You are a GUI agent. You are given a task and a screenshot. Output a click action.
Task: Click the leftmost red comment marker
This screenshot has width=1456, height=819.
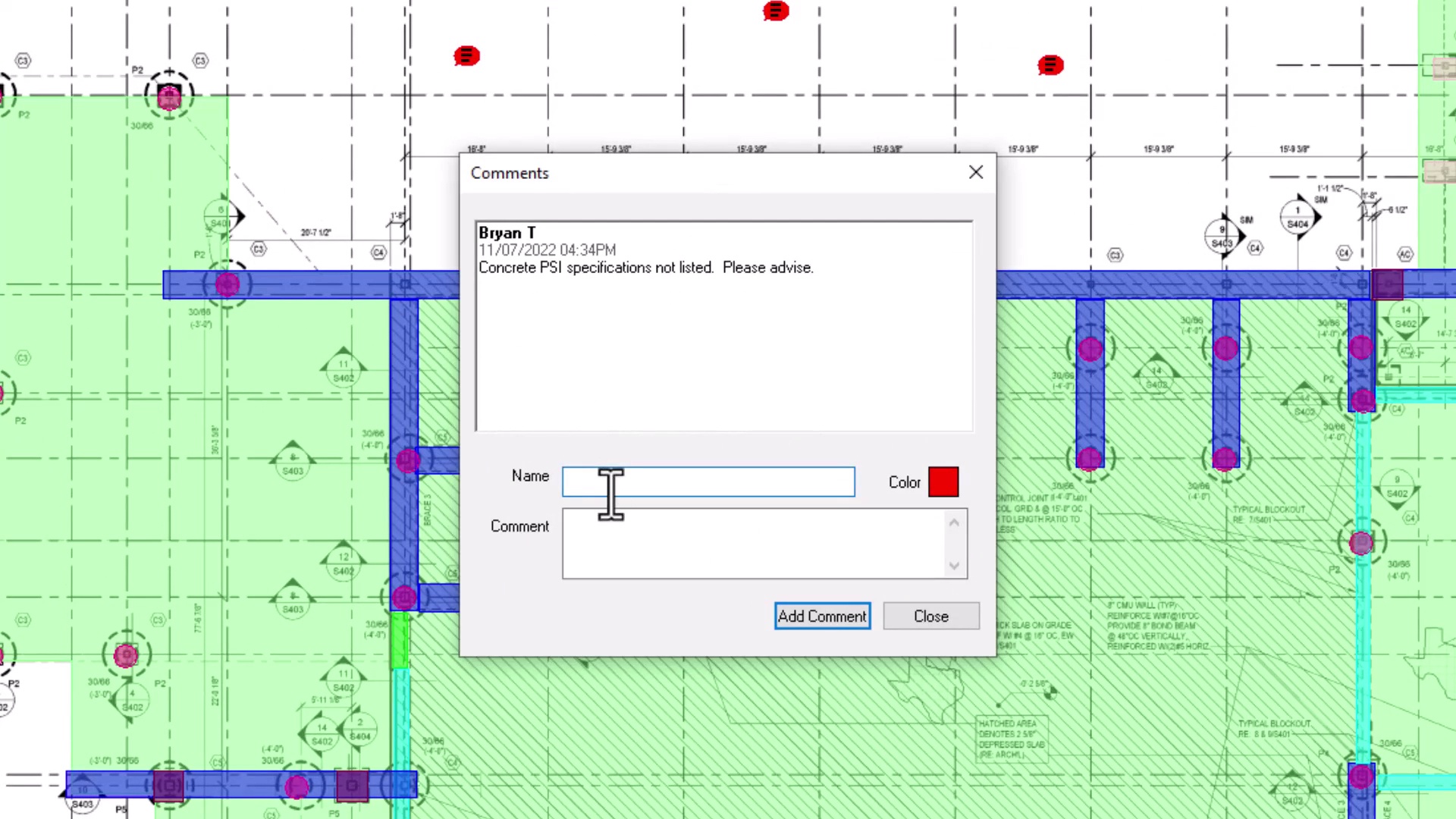(x=466, y=56)
